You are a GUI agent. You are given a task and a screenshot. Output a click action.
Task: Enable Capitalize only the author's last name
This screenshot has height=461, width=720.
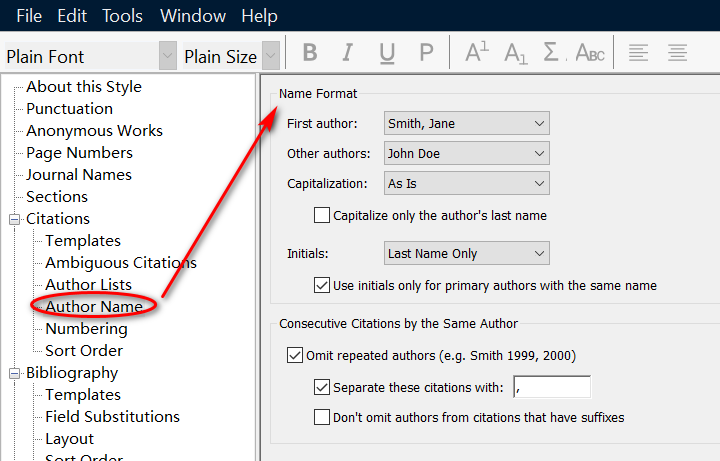(322, 215)
